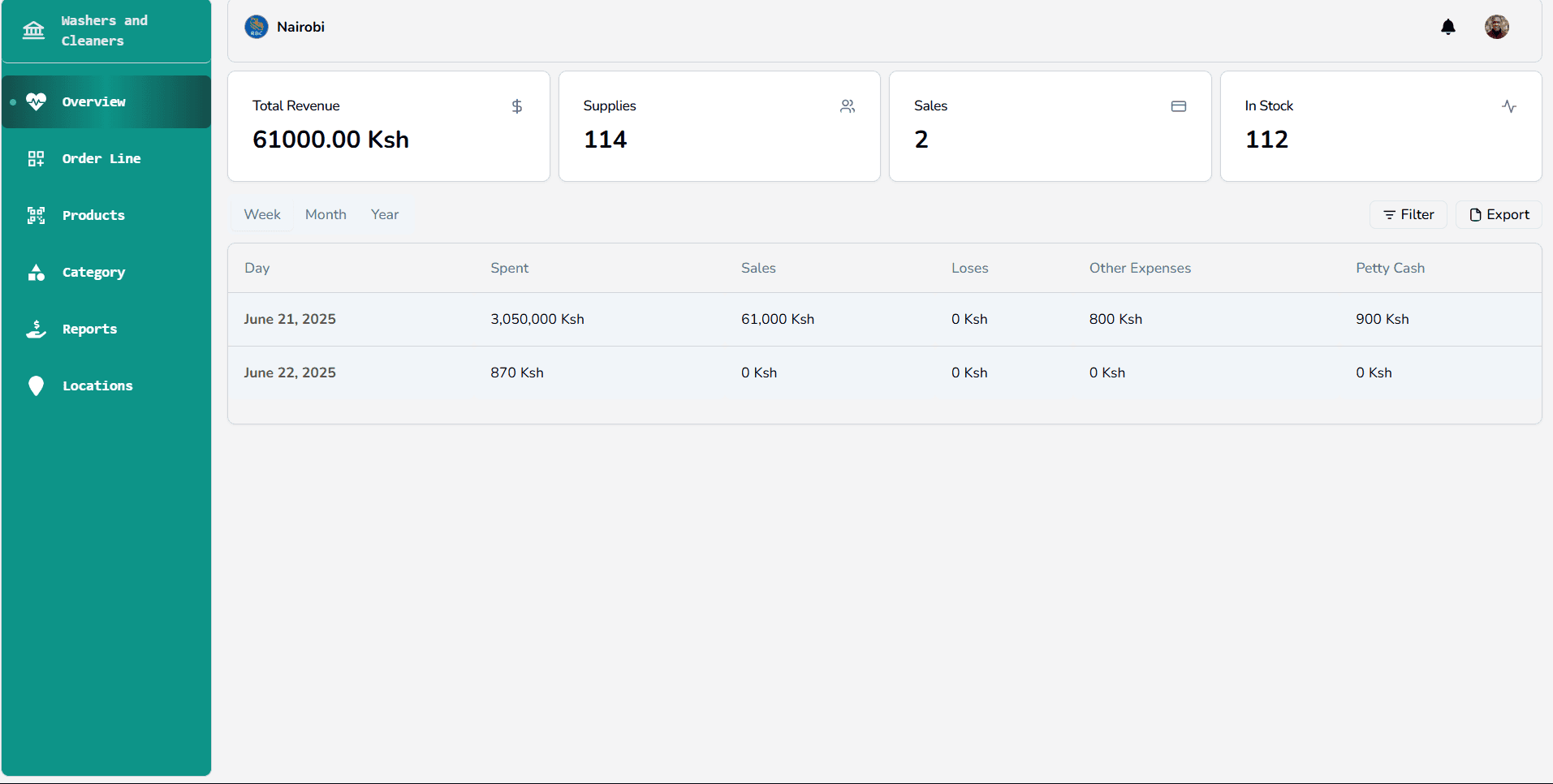This screenshot has width=1553, height=784.
Task: Go to Order Line page
Action: [x=106, y=158]
